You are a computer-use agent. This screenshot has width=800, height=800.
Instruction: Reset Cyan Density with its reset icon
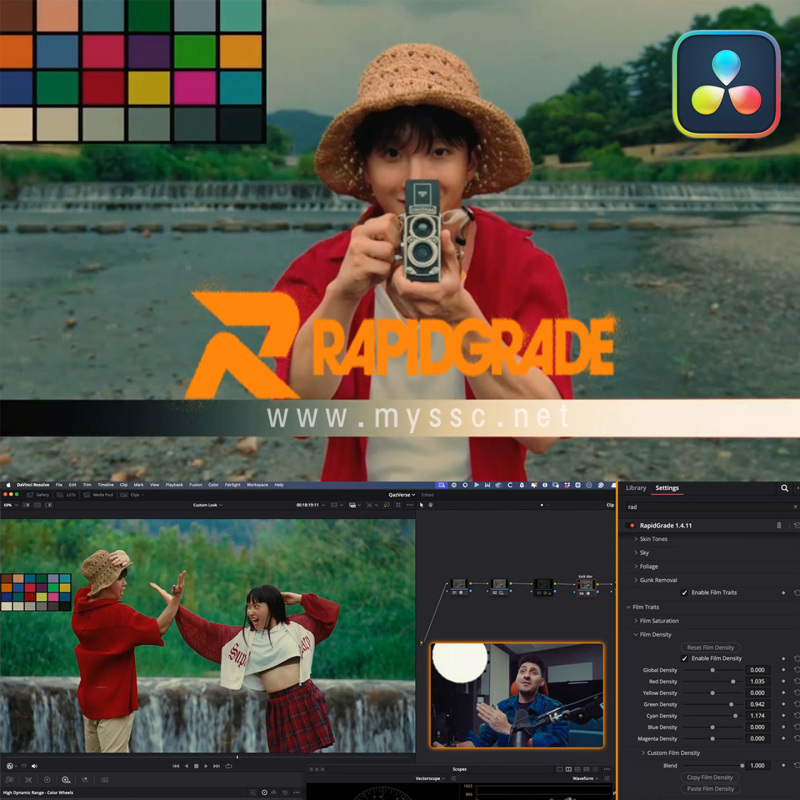[x=796, y=716]
